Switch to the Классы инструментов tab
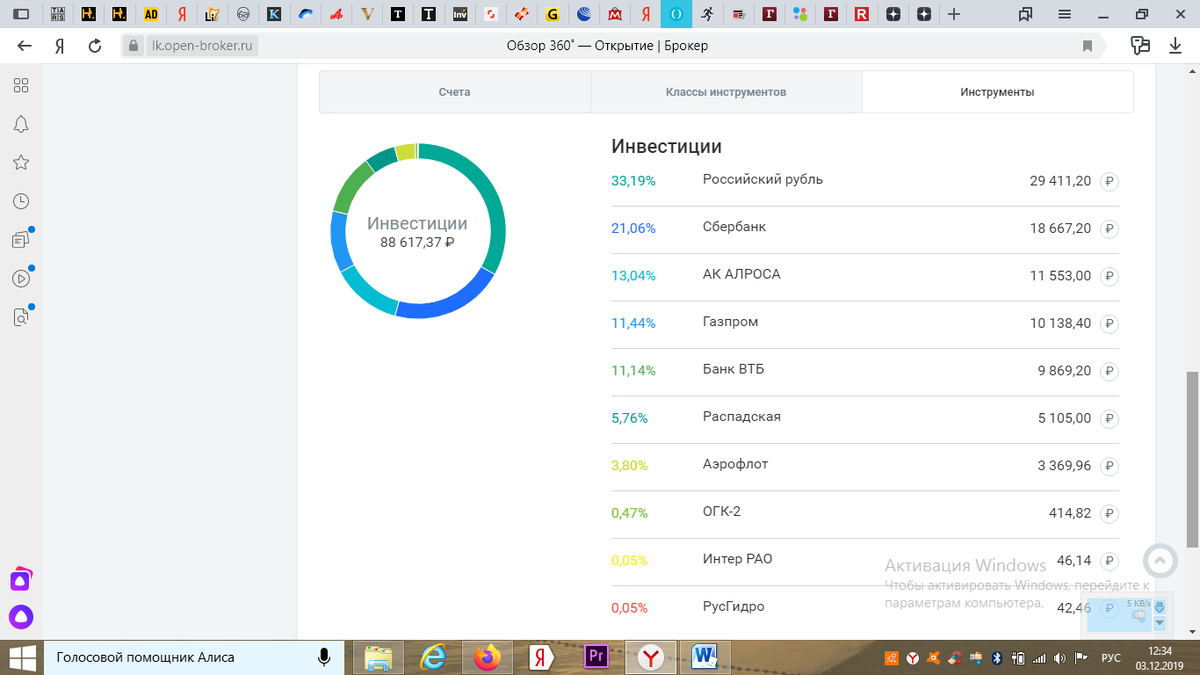The height and width of the screenshot is (675, 1200). (726, 92)
